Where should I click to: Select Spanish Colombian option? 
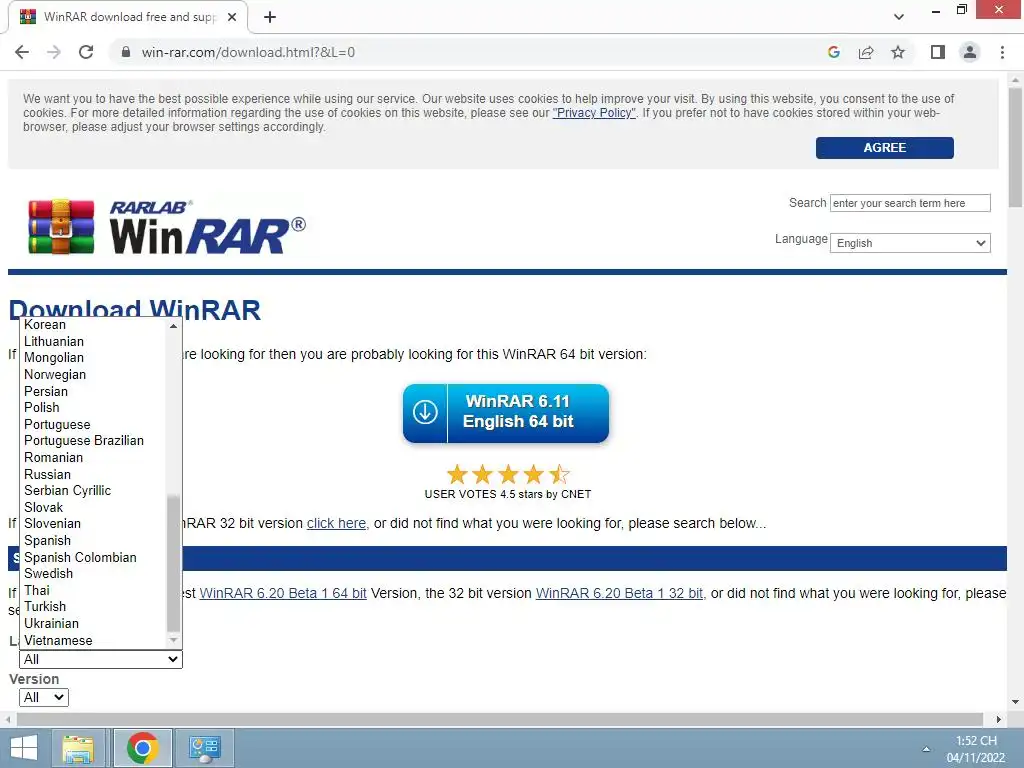pos(94,557)
